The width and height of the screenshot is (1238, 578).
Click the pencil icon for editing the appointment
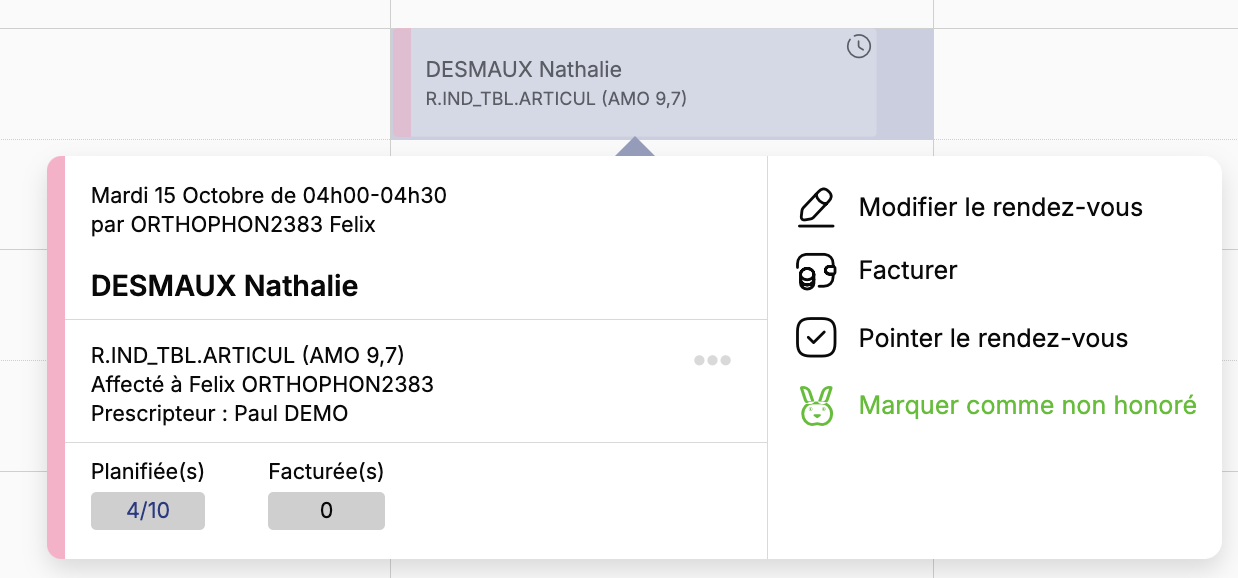[816, 208]
